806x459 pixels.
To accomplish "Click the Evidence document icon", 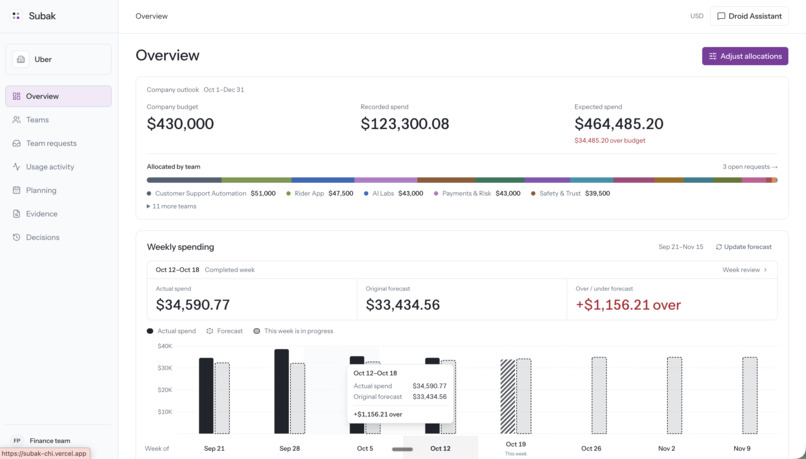I will tap(16, 214).
